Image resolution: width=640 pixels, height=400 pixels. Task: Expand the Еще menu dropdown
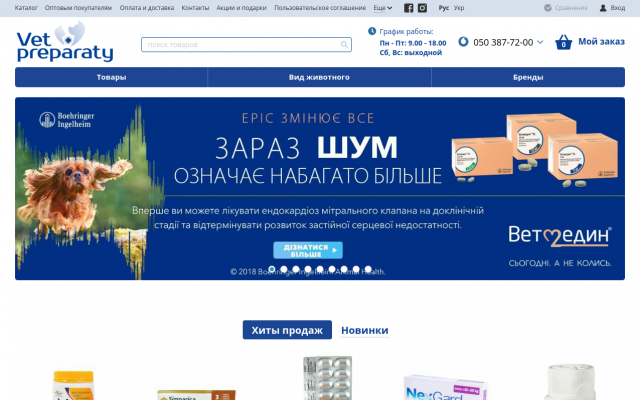pyautogui.click(x=382, y=8)
